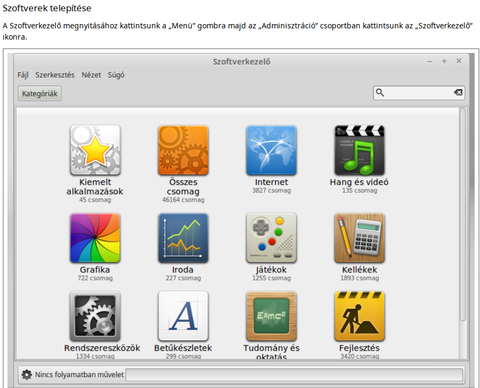Click the 'Nincs folyamatban művelet' status text
480x388 pixels.
[79, 375]
